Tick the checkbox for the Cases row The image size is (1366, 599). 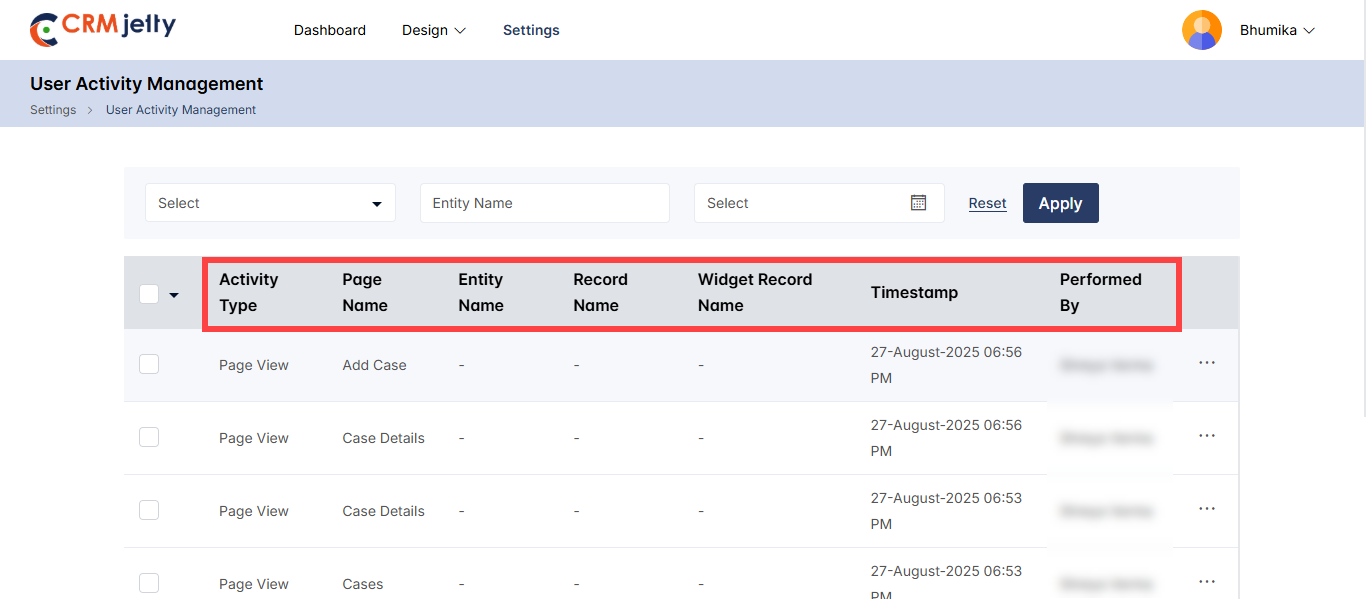click(149, 583)
